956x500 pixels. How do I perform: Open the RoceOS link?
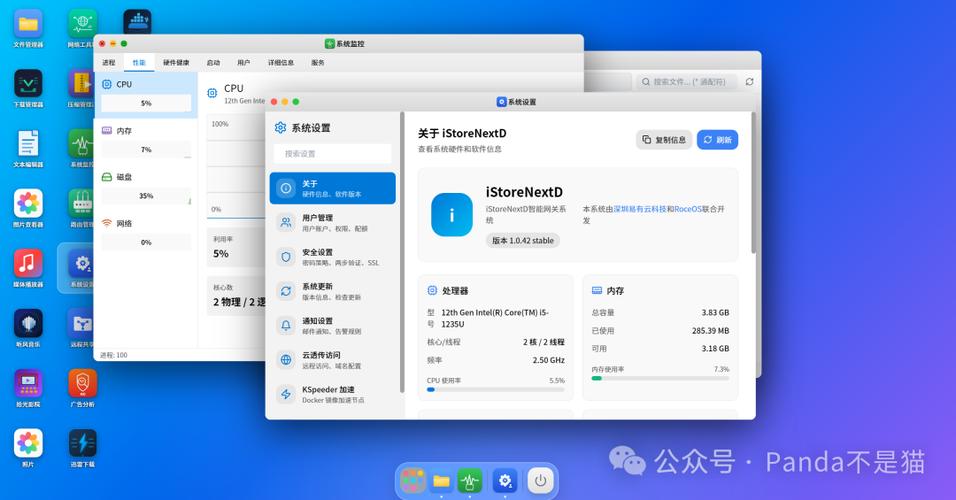688,209
